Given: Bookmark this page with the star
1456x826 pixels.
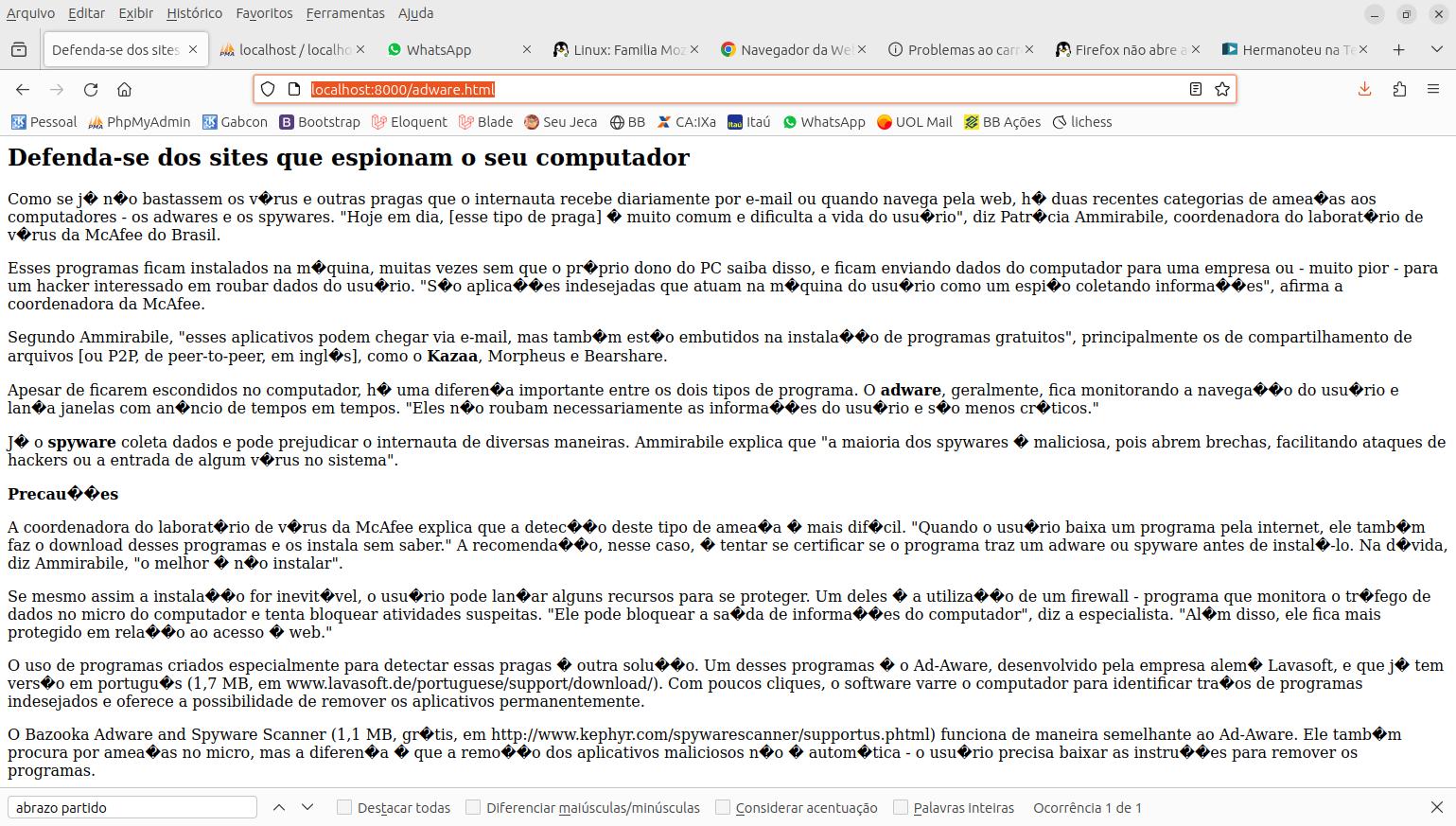Looking at the screenshot, I should tap(1222, 89).
